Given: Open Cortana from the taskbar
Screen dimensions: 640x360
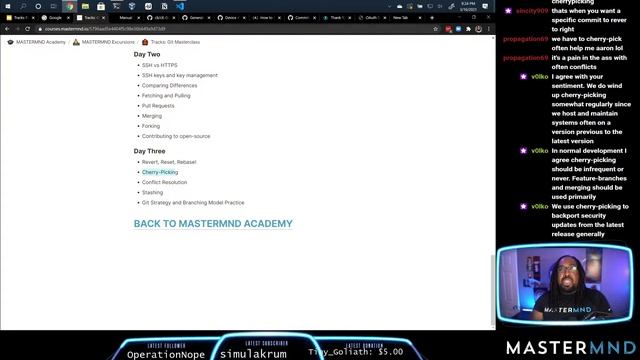Looking at the screenshot, I should click(x=38, y=6).
